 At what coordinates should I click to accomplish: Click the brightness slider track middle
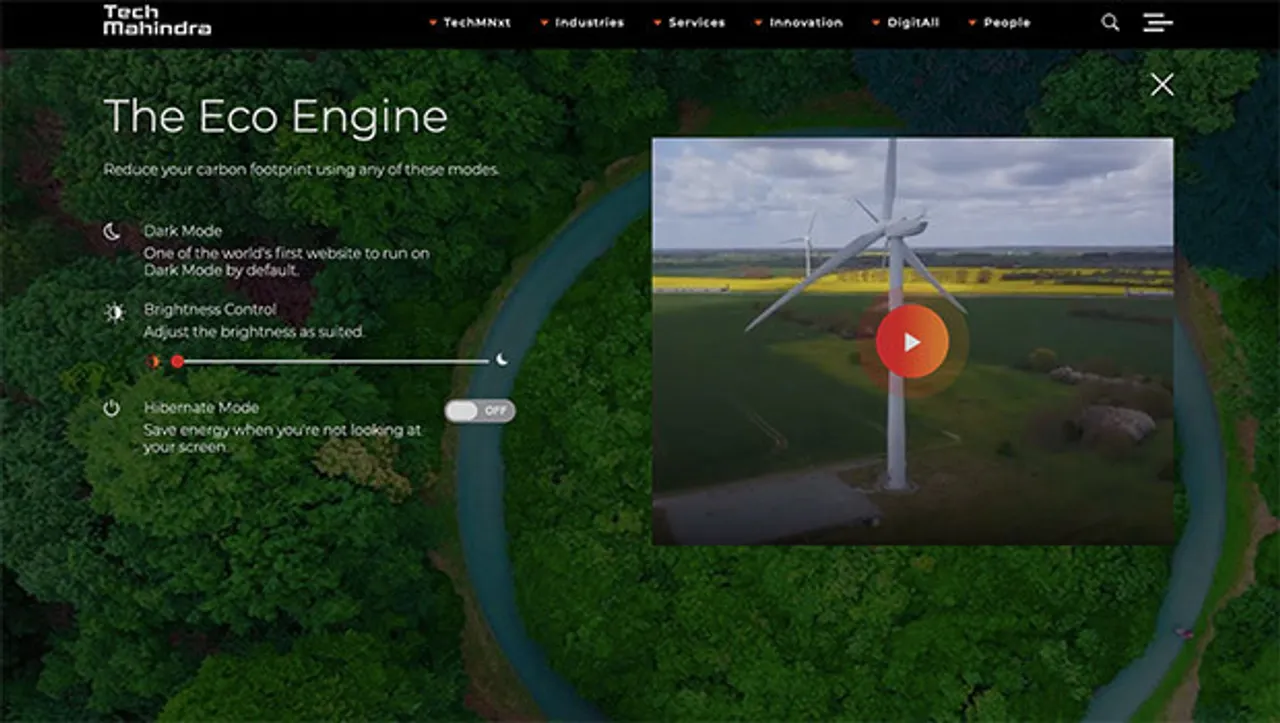pos(333,361)
